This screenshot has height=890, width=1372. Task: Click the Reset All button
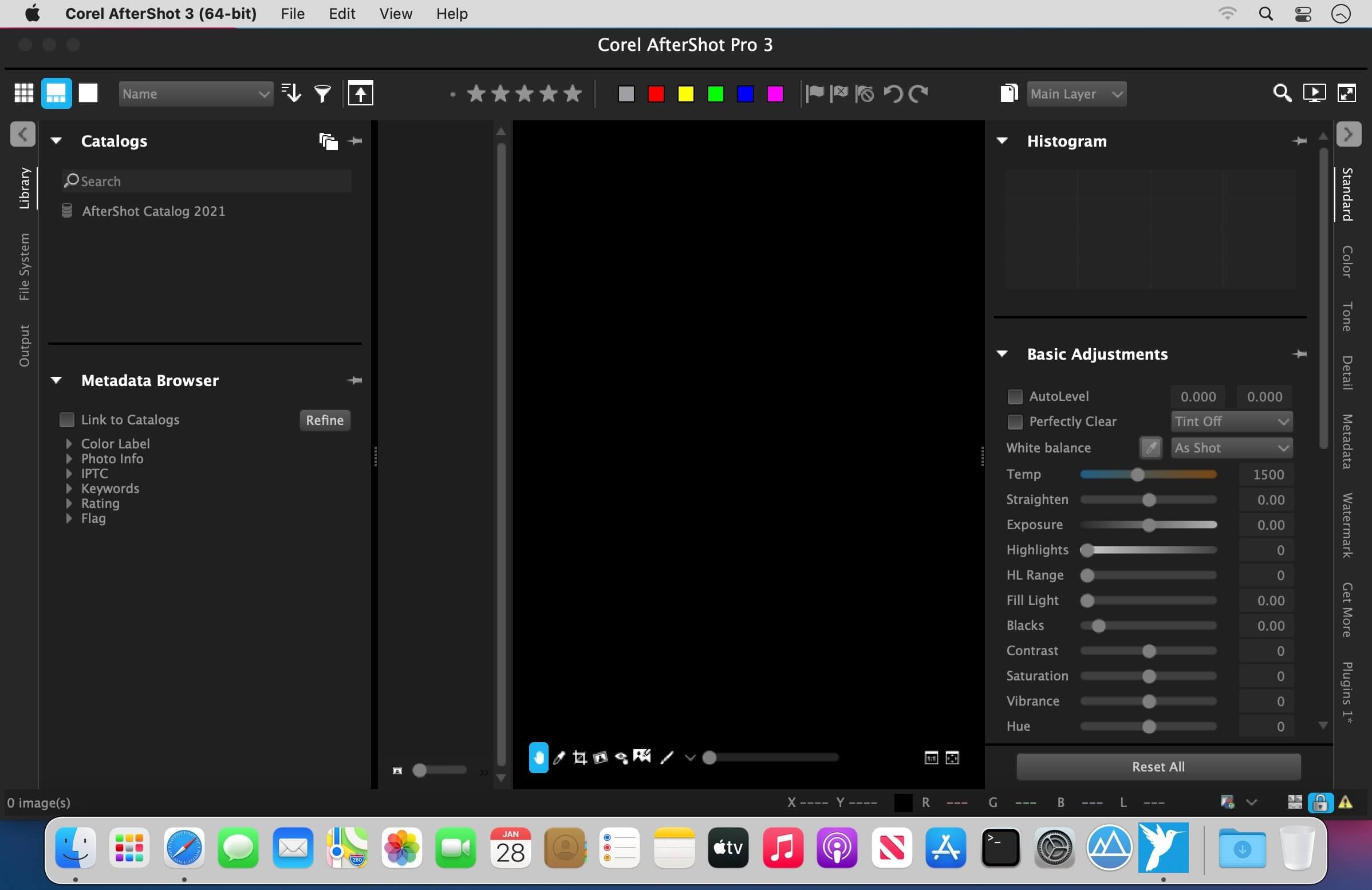click(x=1158, y=767)
